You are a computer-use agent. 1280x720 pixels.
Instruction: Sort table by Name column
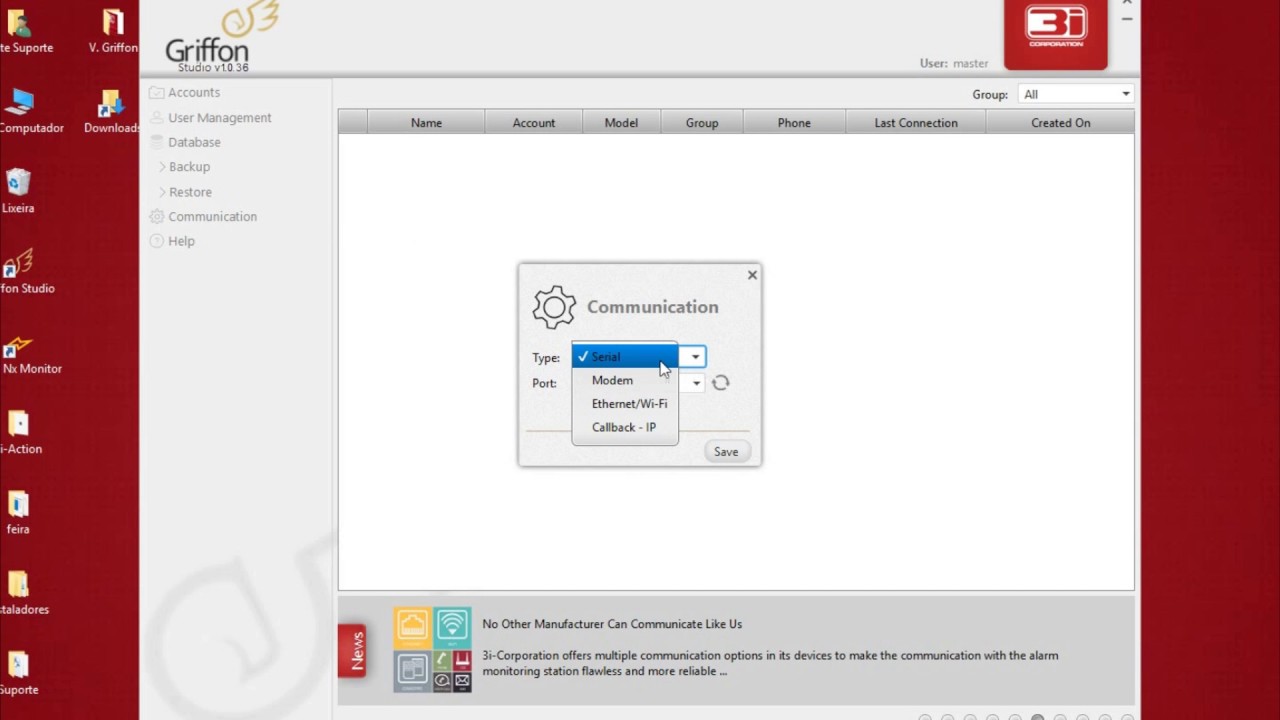click(x=426, y=123)
